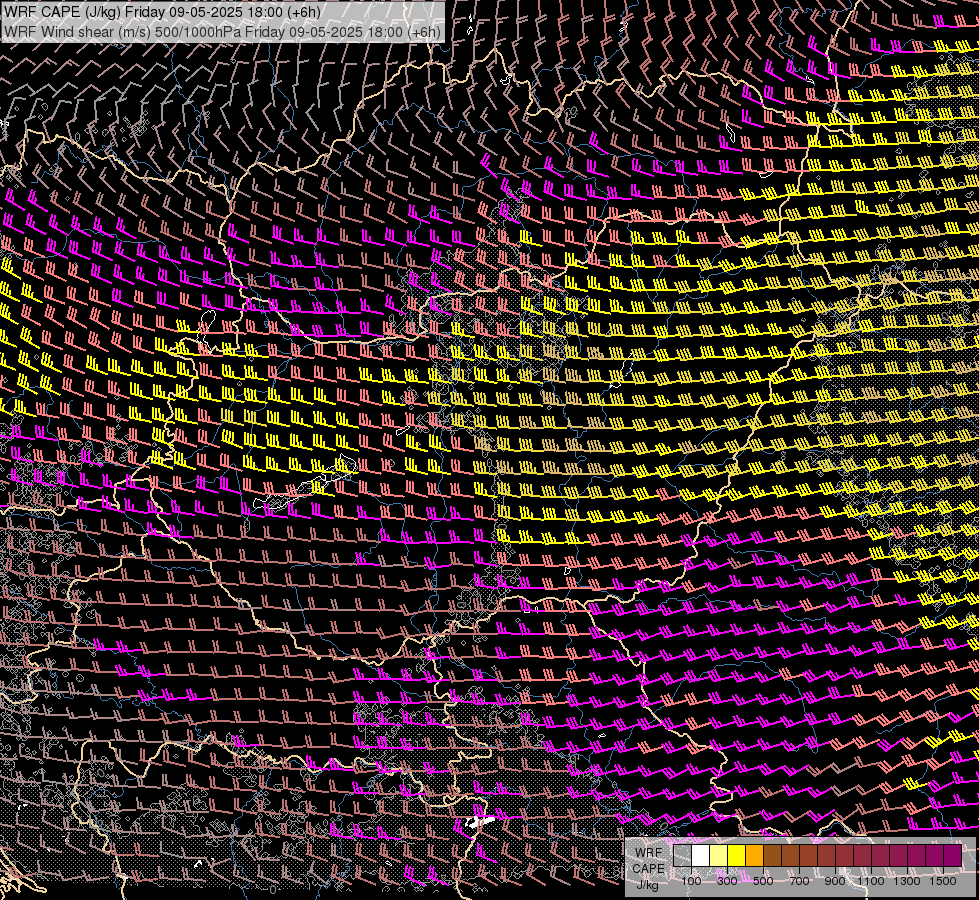Click the 900 legend value label
Screen dimensions: 979x900
(x=835, y=881)
